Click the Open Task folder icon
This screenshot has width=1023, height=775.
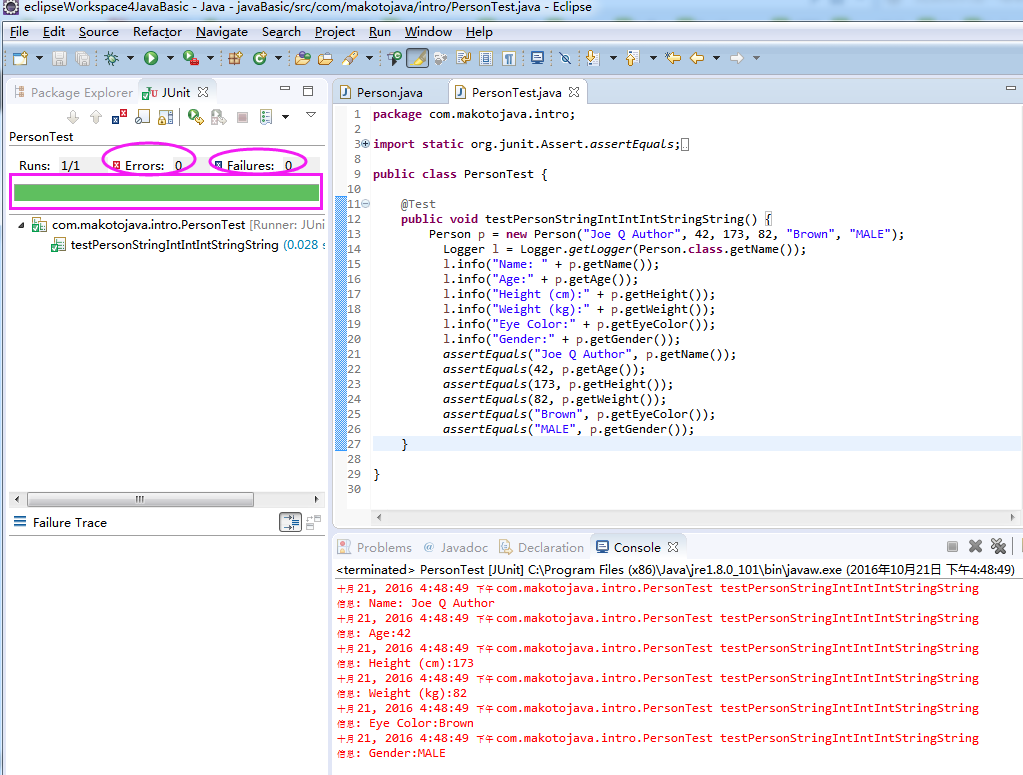326,59
